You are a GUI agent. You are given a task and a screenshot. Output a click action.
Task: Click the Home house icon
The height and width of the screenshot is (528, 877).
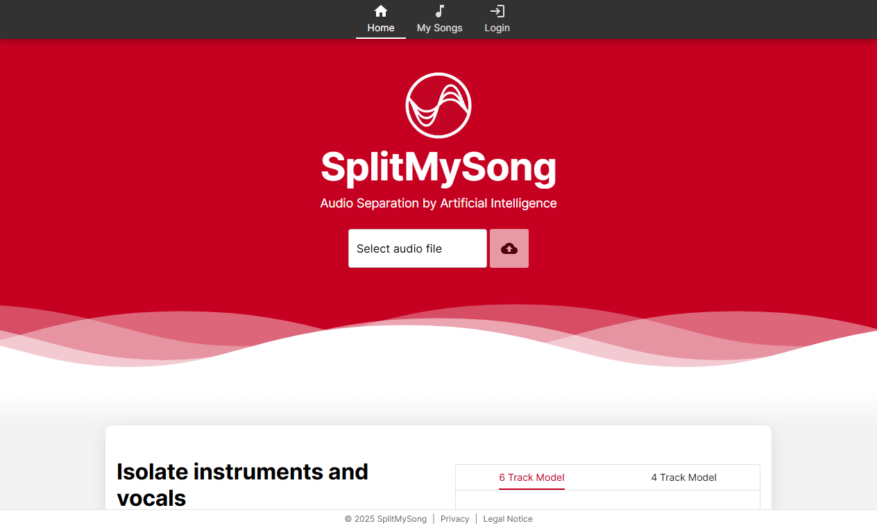380,11
